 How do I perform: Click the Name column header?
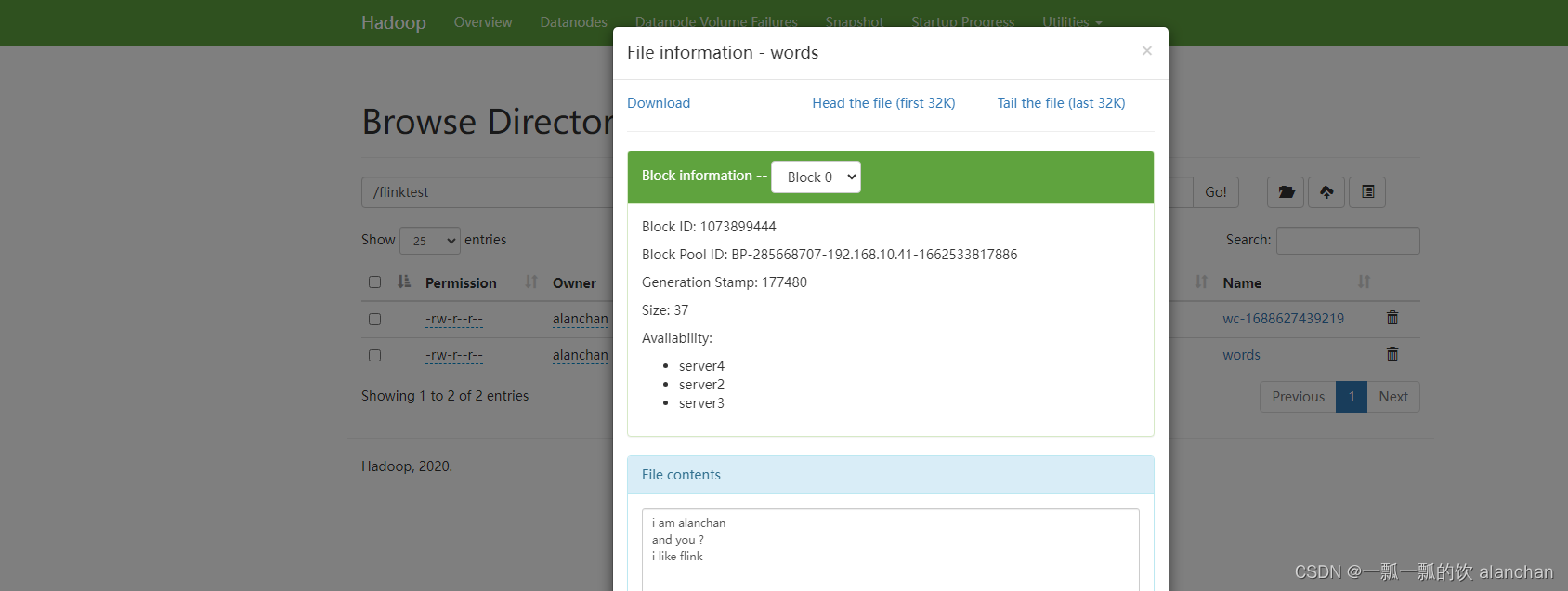pos(1242,283)
